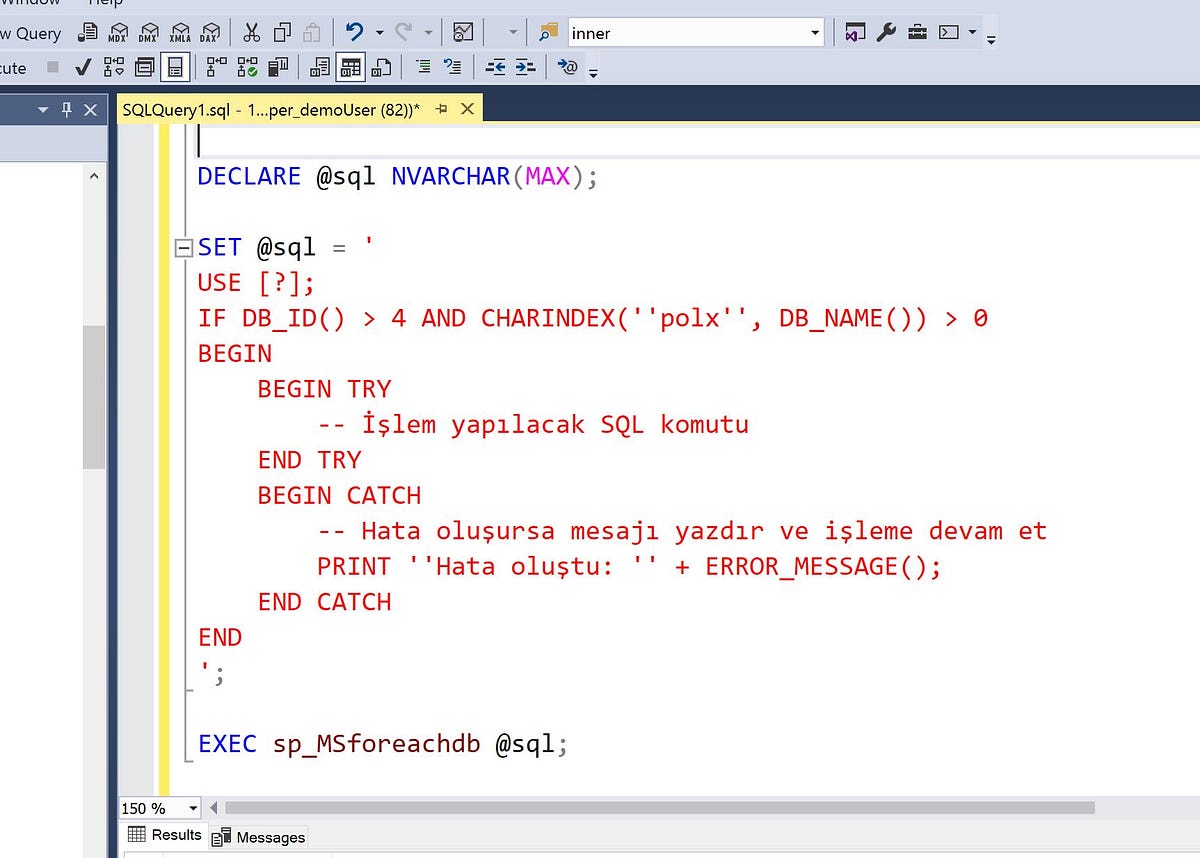Open a new MDX query
1200x858 pixels.
[x=118, y=33]
